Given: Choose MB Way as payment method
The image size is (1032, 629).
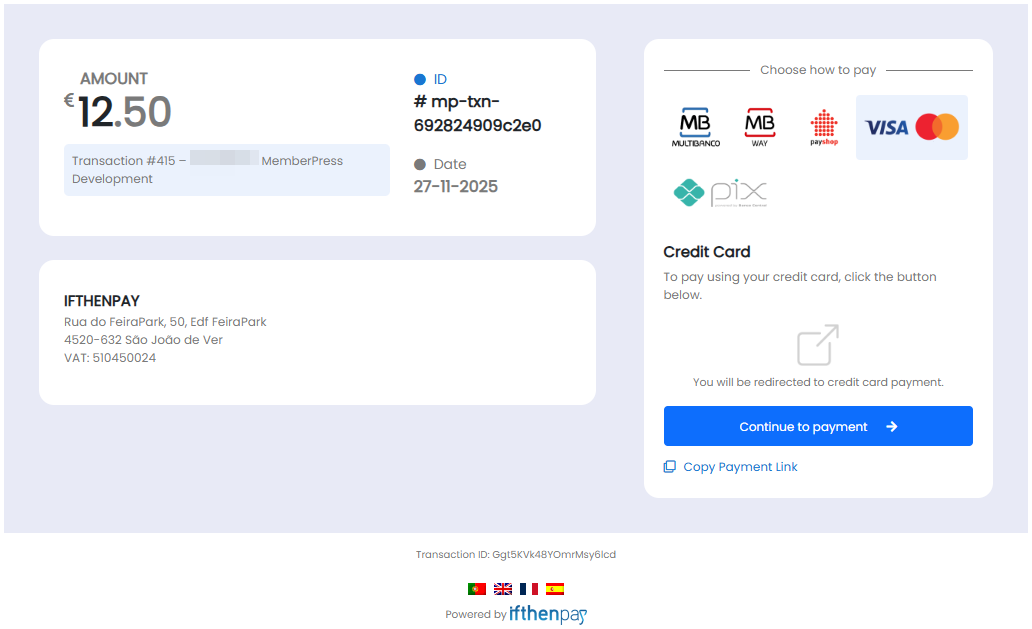Looking at the screenshot, I should point(759,127).
